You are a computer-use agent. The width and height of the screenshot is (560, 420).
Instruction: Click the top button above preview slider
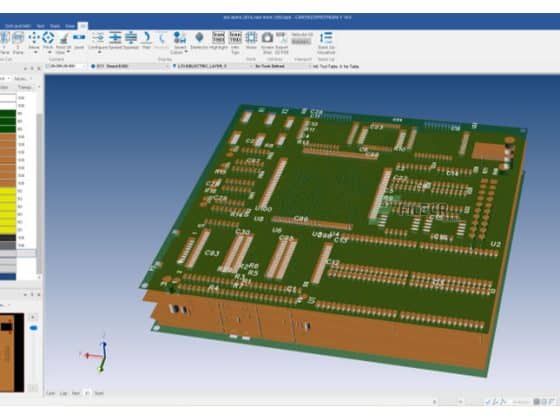[x=33, y=317]
